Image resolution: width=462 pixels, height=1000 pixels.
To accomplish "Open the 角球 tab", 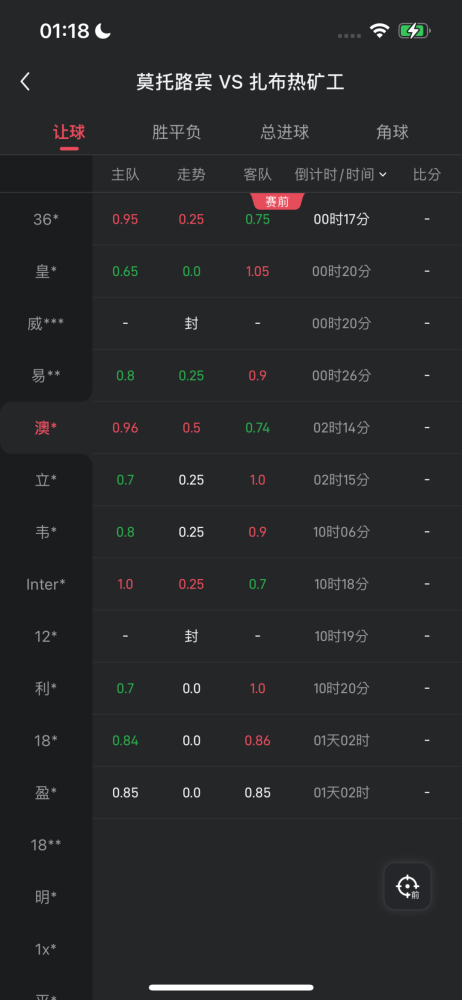I will (392, 132).
